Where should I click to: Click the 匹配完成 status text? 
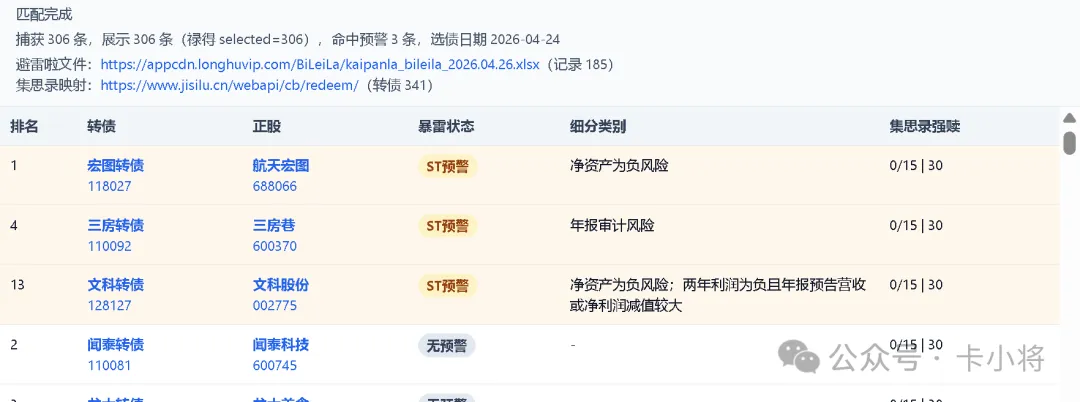tap(44, 15)
